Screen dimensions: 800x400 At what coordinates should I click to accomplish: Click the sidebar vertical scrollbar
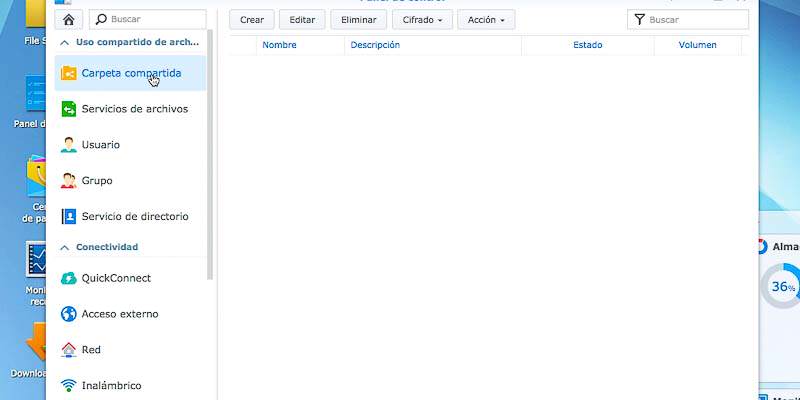pyautogui.click(x=210, y=156)
